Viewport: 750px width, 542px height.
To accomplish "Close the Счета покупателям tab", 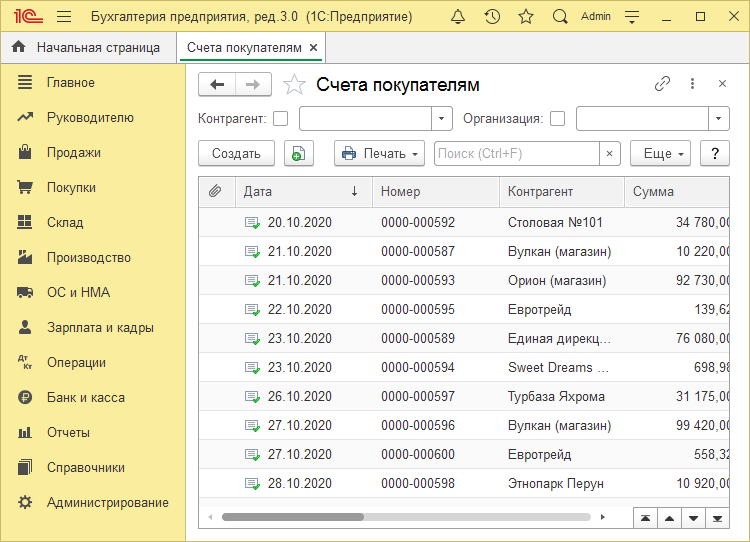I will coord(313,47).
